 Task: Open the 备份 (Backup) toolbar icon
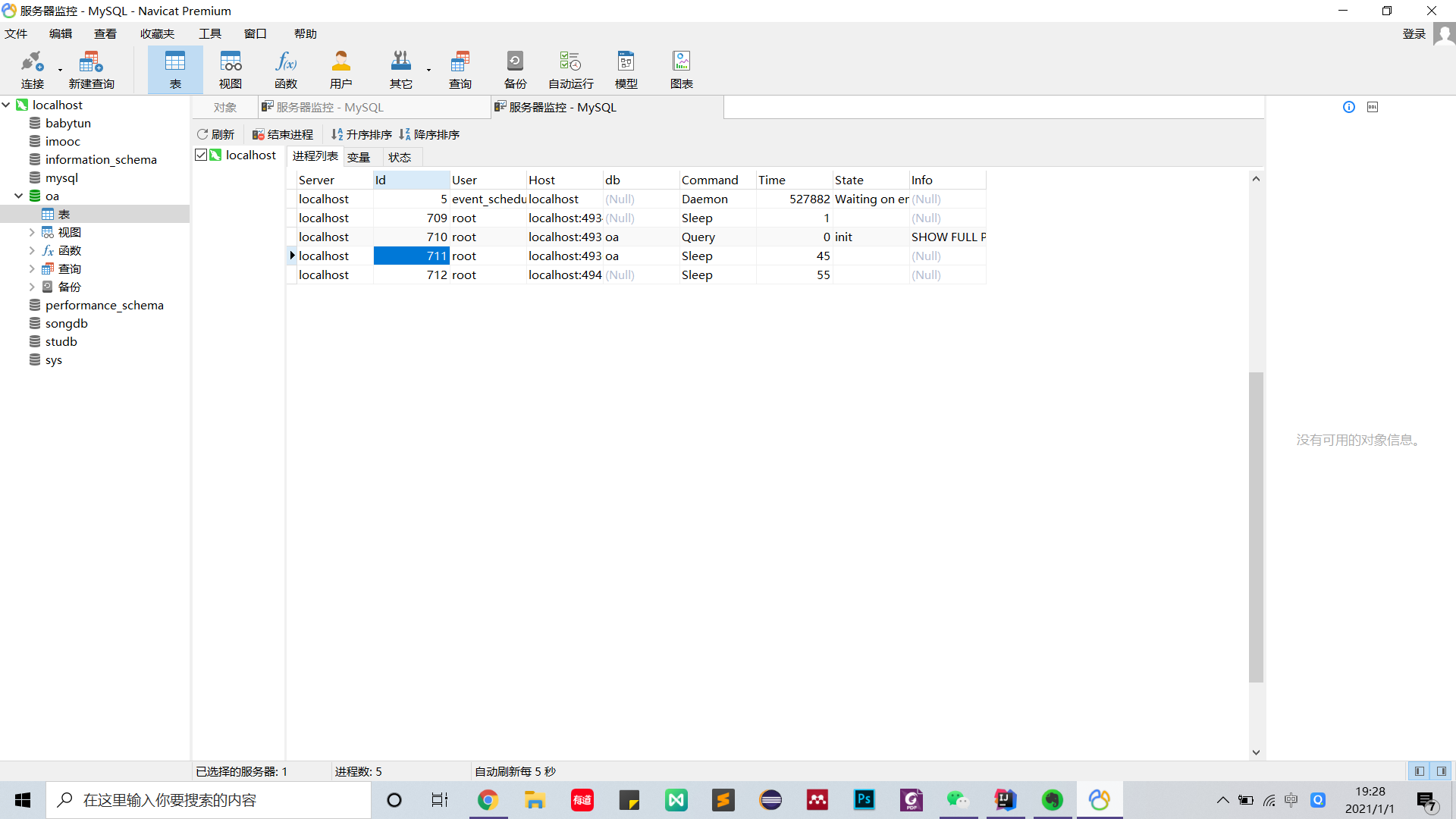point(515,69)
